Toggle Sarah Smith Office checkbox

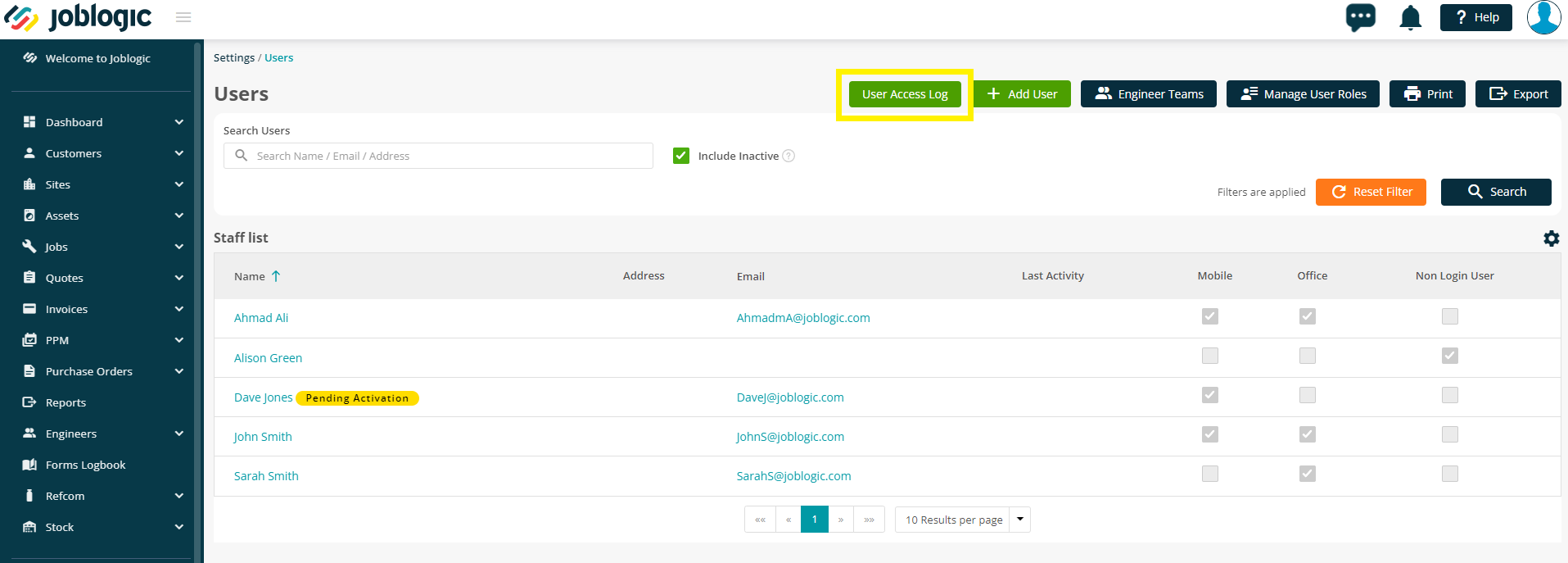point(1308,474)
